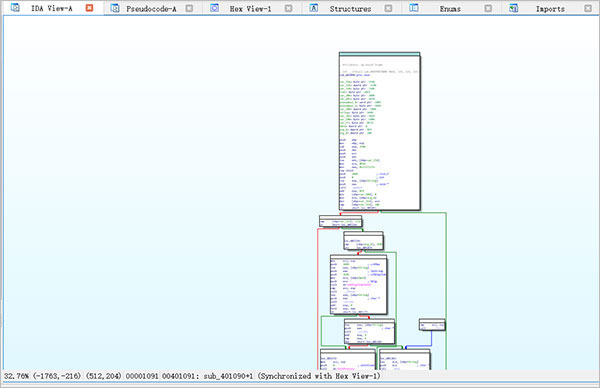Click the IDA View-A tab icon
The image size is (600, 388).
(x=15, y=8)
